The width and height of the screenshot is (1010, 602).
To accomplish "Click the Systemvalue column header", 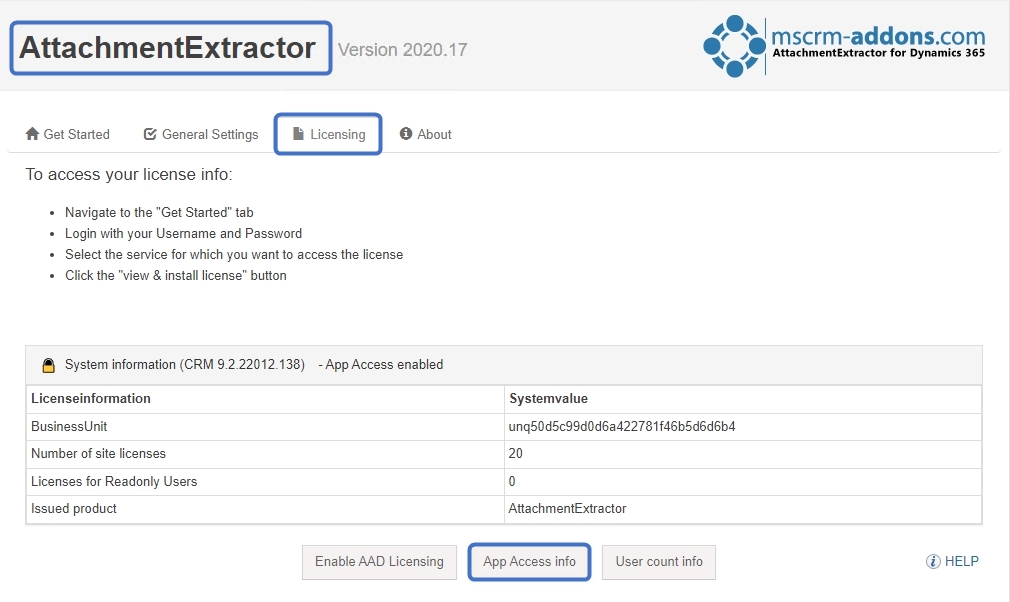I will (x=548, y=399).
